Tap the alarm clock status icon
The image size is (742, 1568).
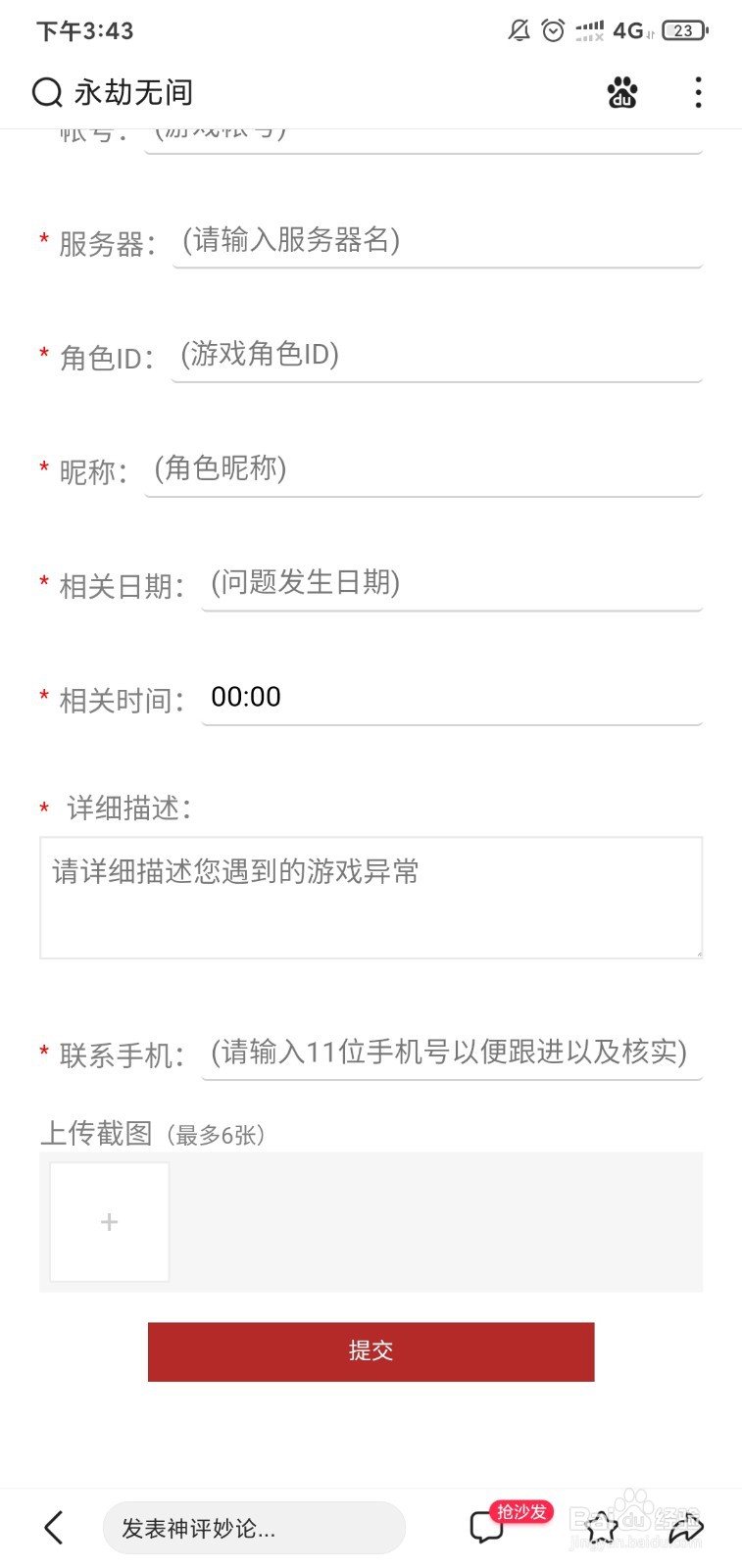click(553, 30)
